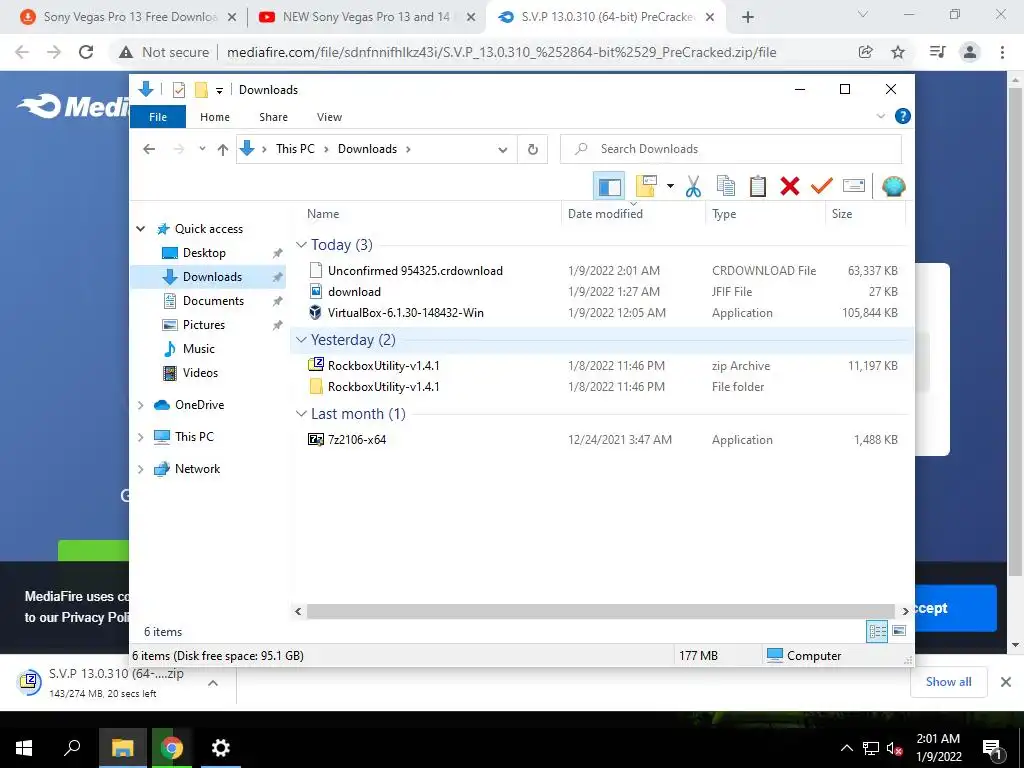The width and height of the screenshot is (1024, 768).
Task: Expand the Network tree node
Action: click(140, 469)
